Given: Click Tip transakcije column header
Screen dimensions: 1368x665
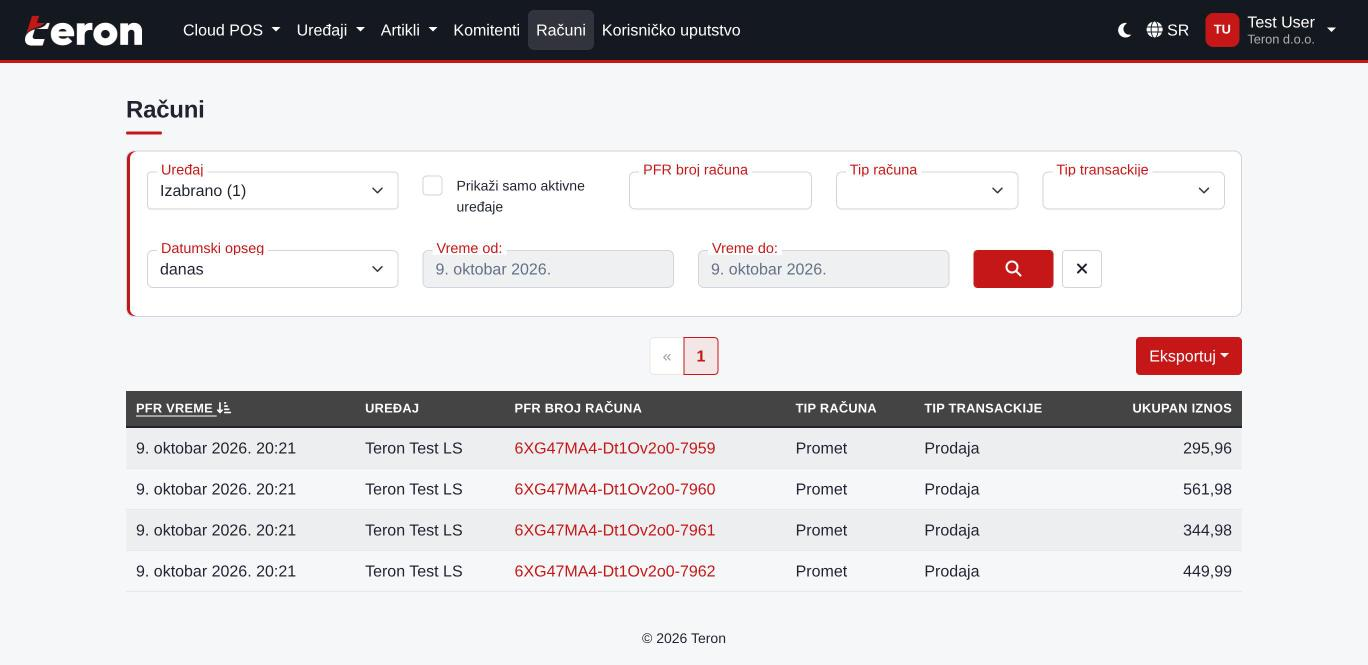Looking at the screenshot, I should [x=983, y=408].
